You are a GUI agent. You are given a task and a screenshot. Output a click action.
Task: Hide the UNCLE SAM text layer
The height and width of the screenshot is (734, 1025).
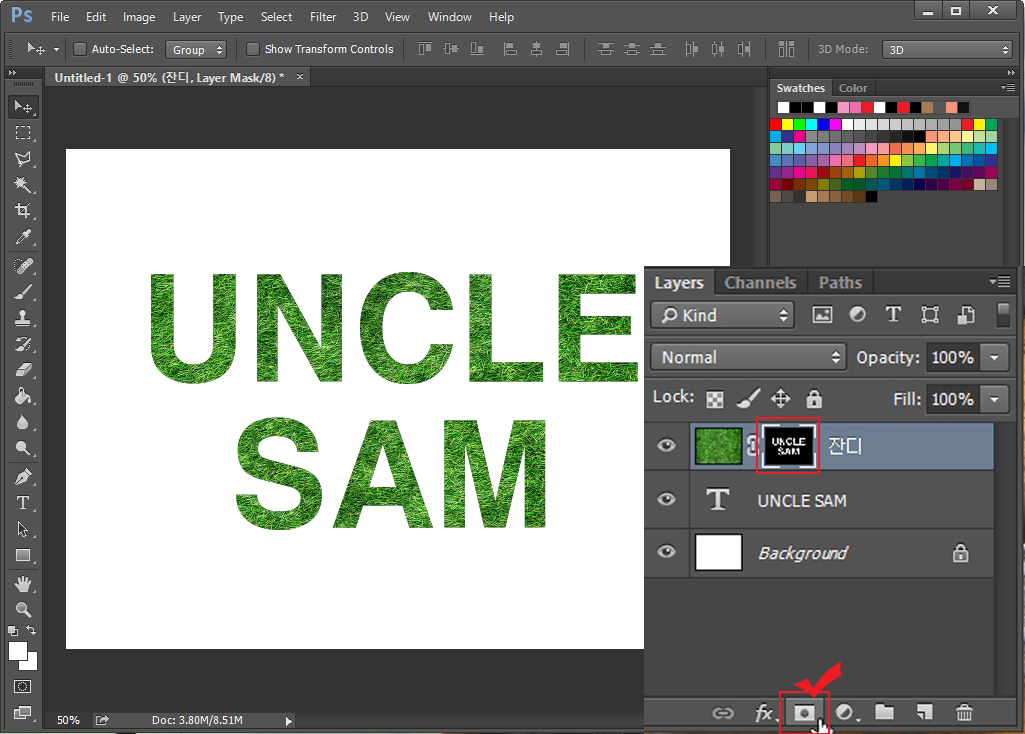[666, 499]
